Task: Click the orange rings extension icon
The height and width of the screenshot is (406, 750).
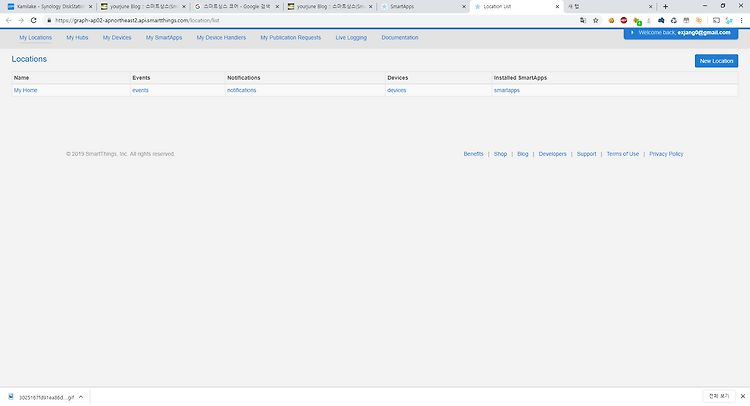Action: coord(699,21)
